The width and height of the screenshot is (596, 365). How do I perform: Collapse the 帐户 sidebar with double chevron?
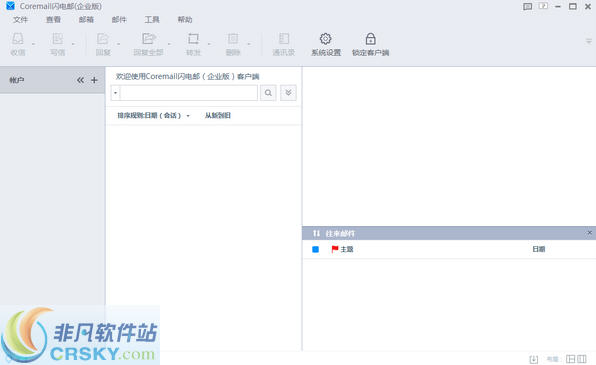(80, 80)
